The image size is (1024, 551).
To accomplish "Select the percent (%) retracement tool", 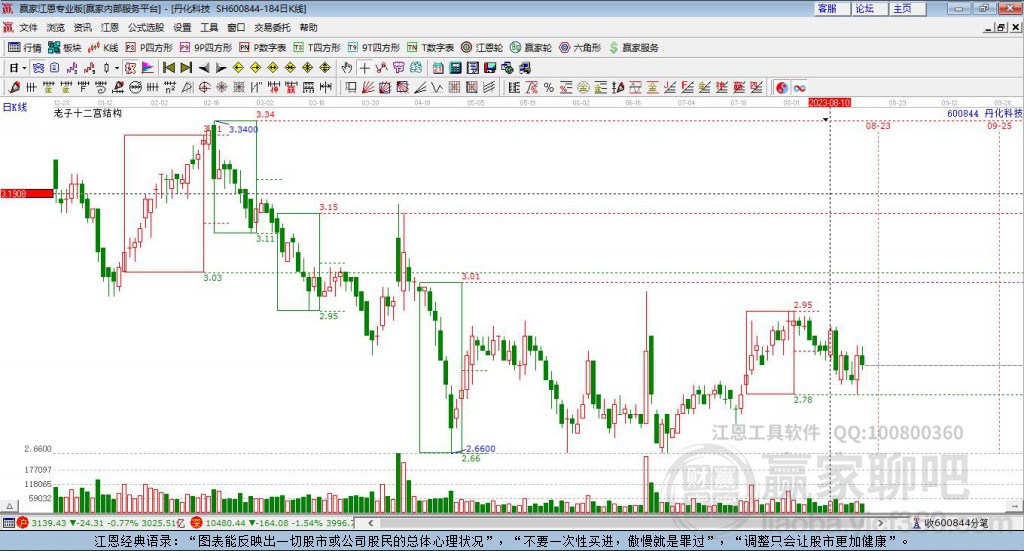I will (549, 87).
